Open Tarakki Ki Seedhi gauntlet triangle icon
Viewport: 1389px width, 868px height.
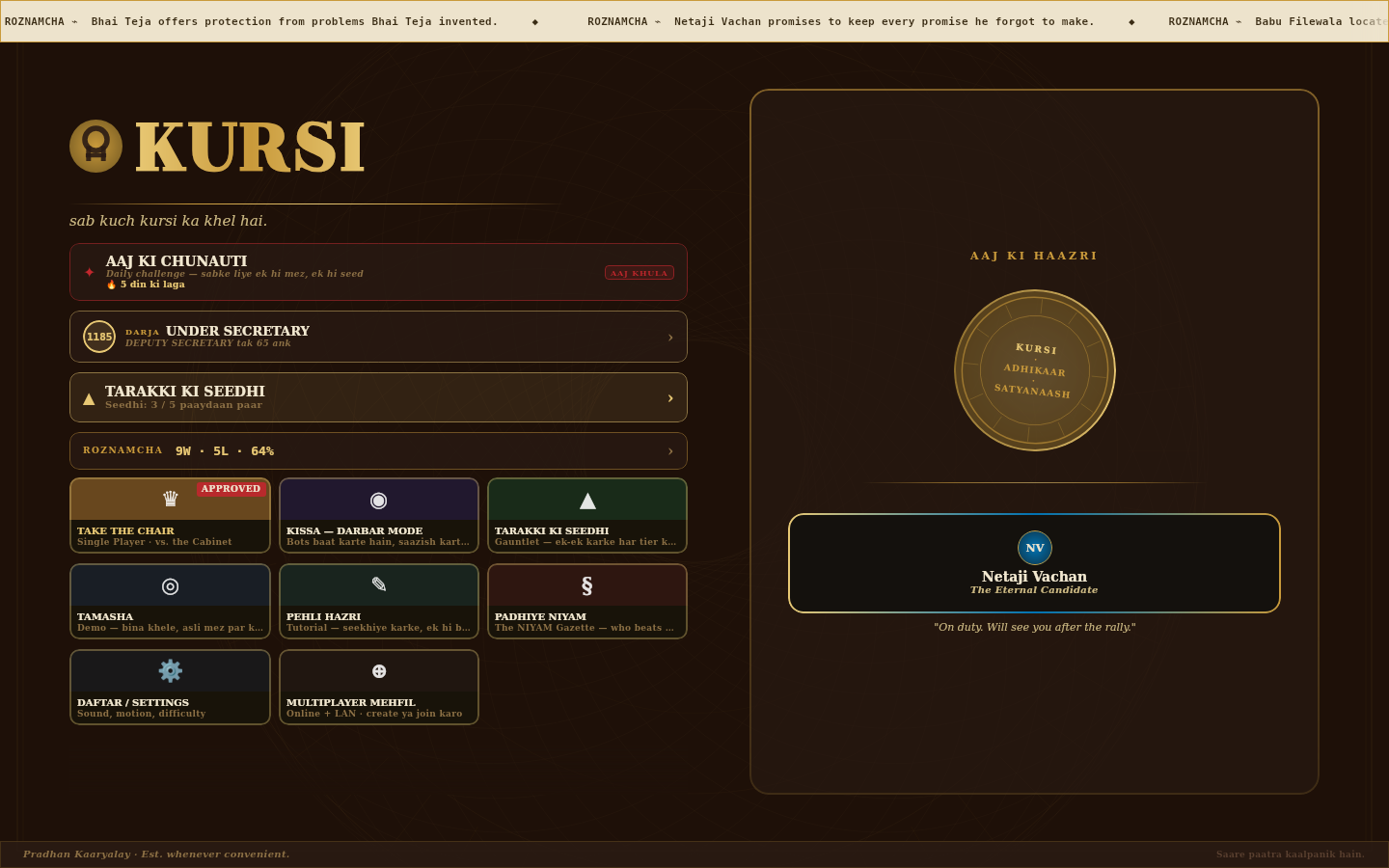[x=587, y=500]
